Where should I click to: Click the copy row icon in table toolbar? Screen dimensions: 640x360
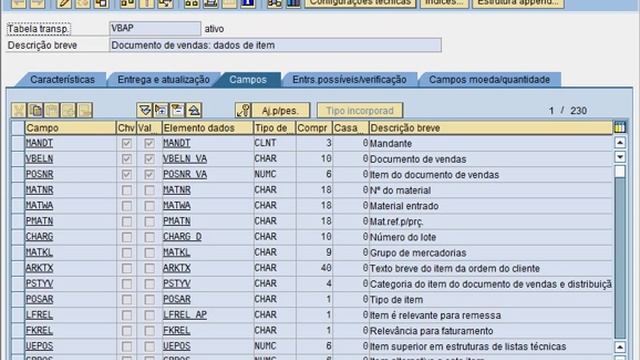(x=36, y=110)
